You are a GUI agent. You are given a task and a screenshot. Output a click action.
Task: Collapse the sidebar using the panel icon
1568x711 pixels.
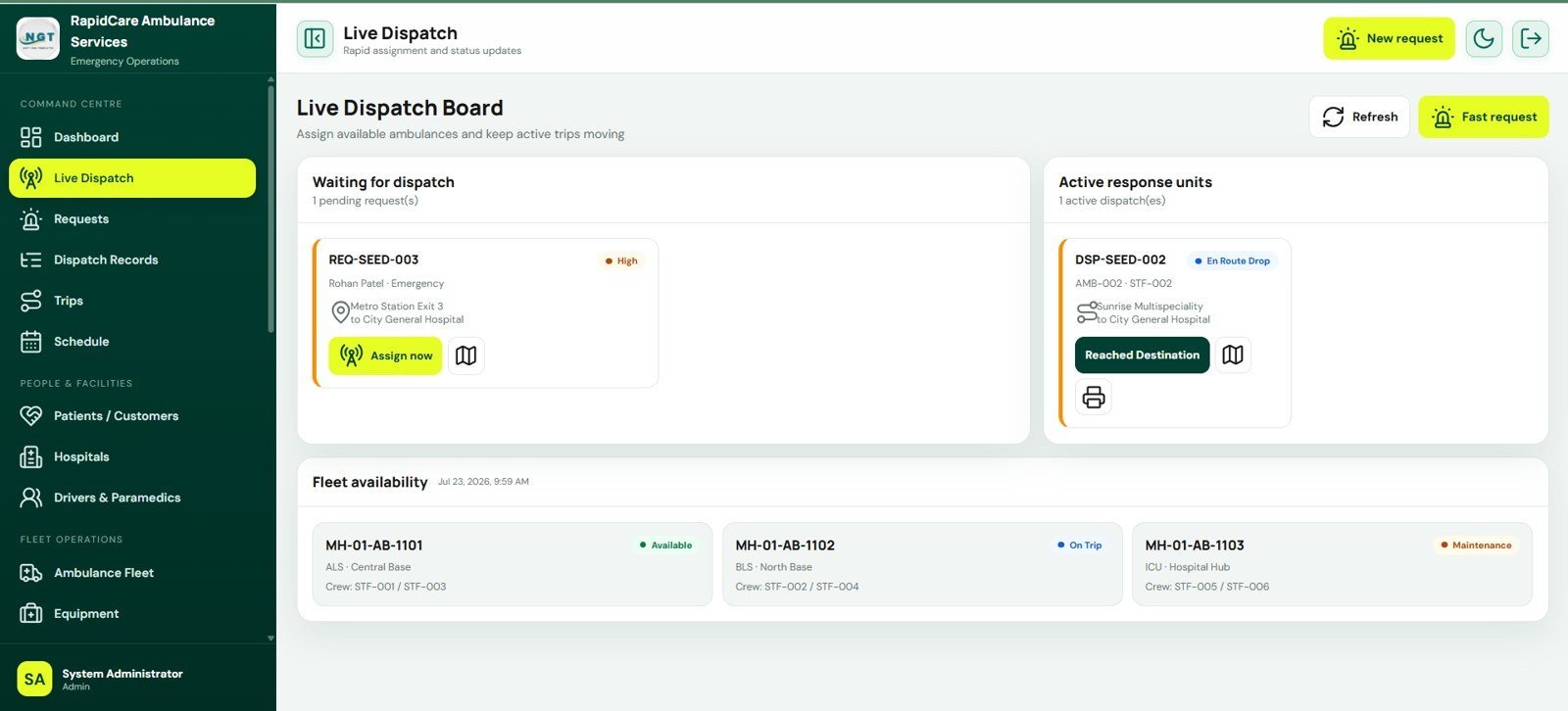(315, 39)
